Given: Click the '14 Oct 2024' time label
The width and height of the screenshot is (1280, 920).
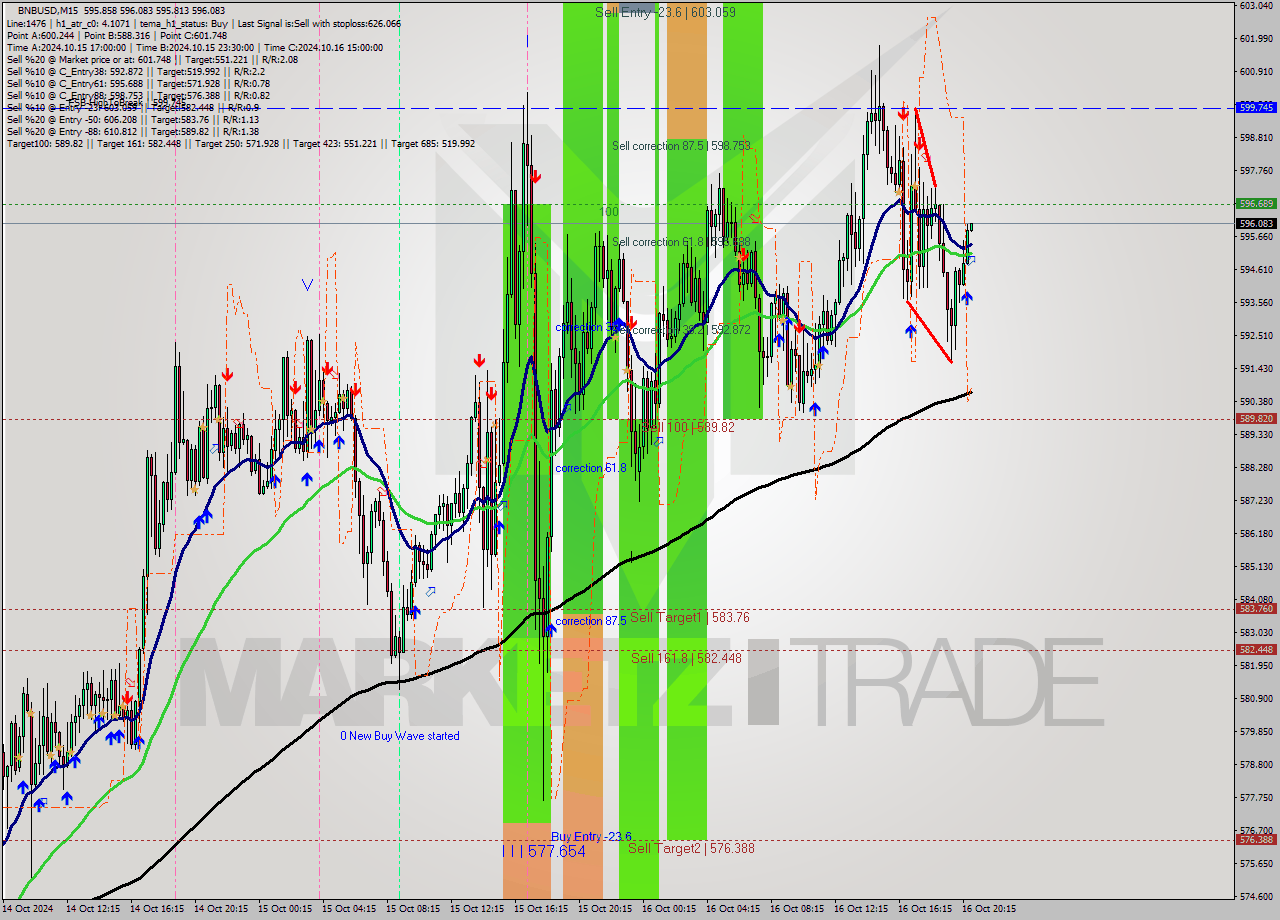Looking at the screenshot, I should 28,909.
